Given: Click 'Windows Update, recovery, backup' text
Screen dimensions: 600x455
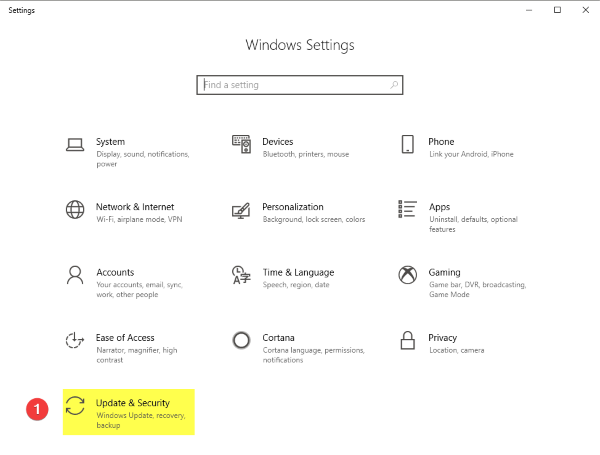Looking at the screenshot, I should [x=141, y=420].
